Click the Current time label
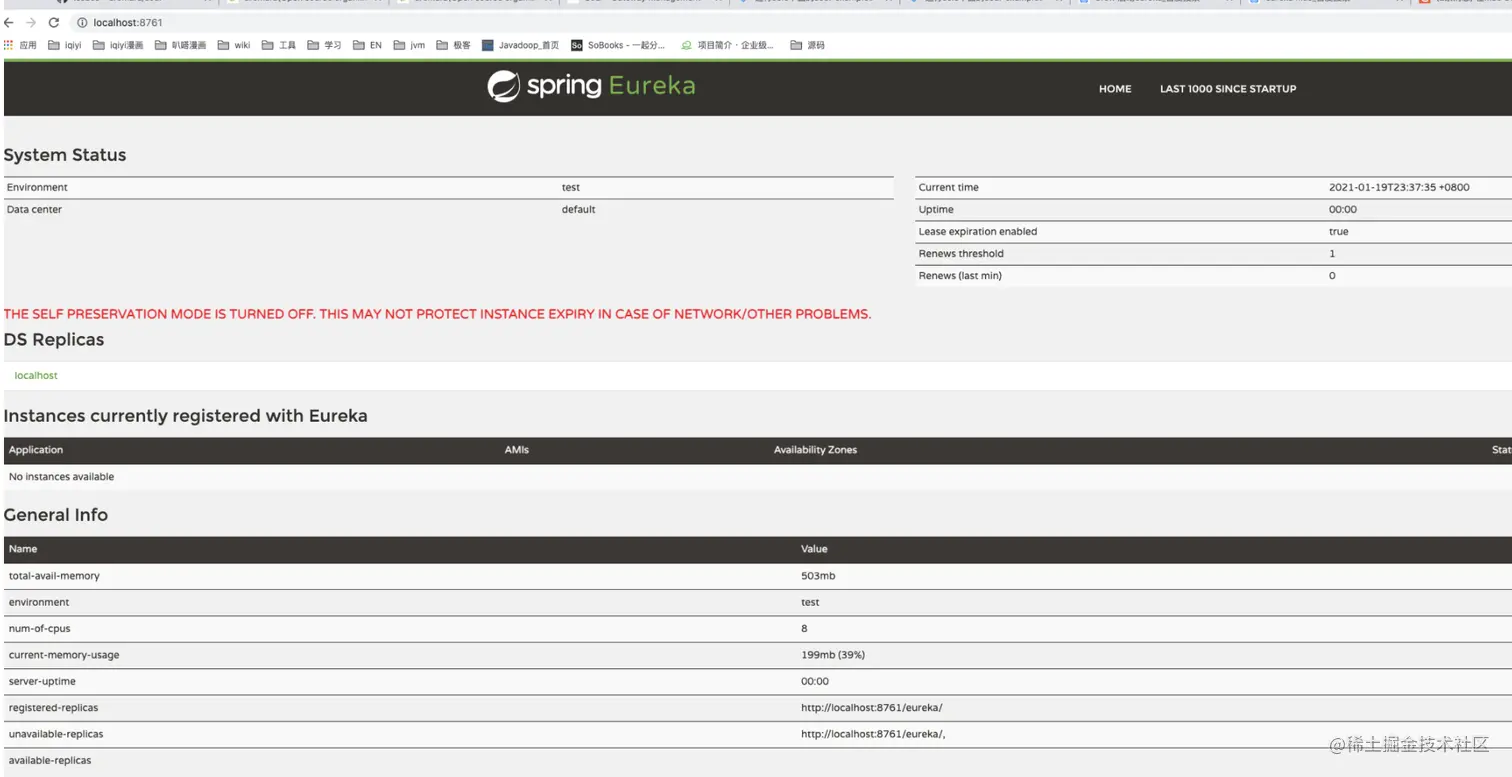Viewport: 1512px width, 777px height. coord(949,188)
